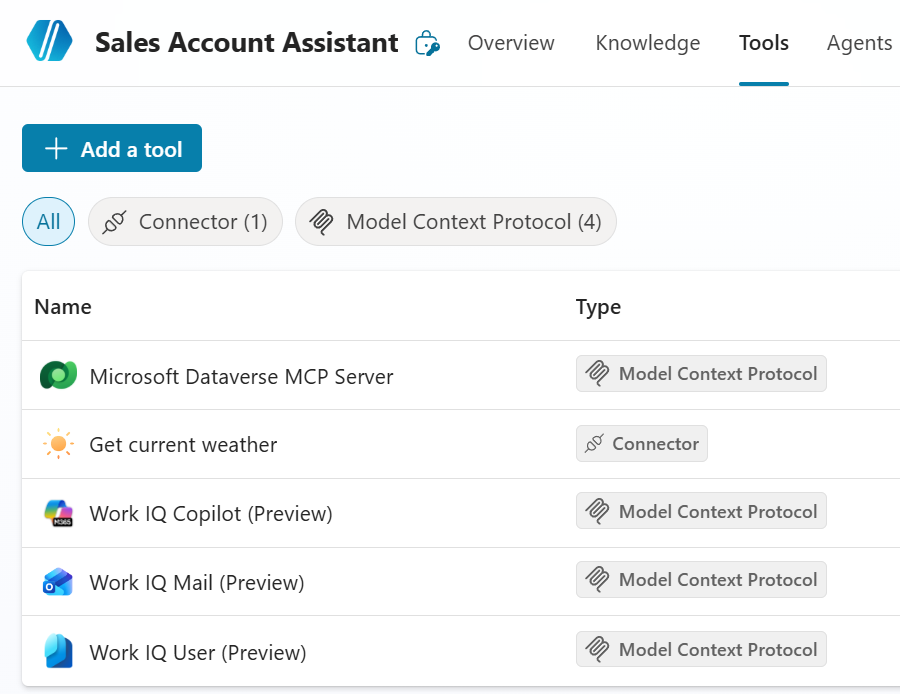Click the Work IQ Copilot M365 icon
Viewport: 900px width, 694px height.
pos(59,513)
